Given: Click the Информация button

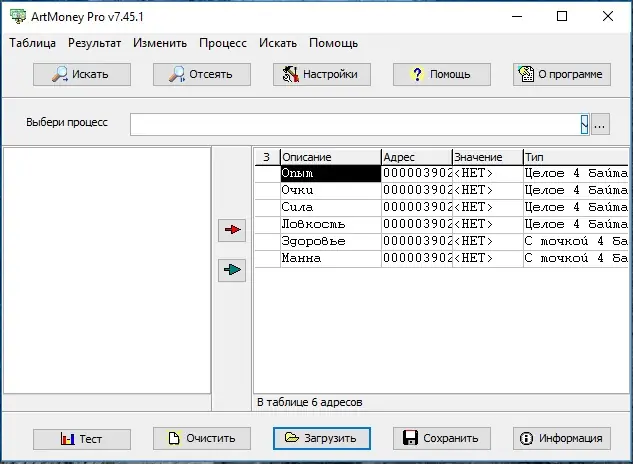Looking at the screenshot, I should click(562, 439).
